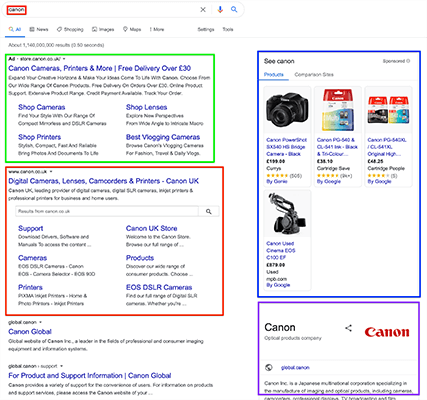Switch to the News tab
427x400 pixels.
pyautogui.click(x=39, y=29)
